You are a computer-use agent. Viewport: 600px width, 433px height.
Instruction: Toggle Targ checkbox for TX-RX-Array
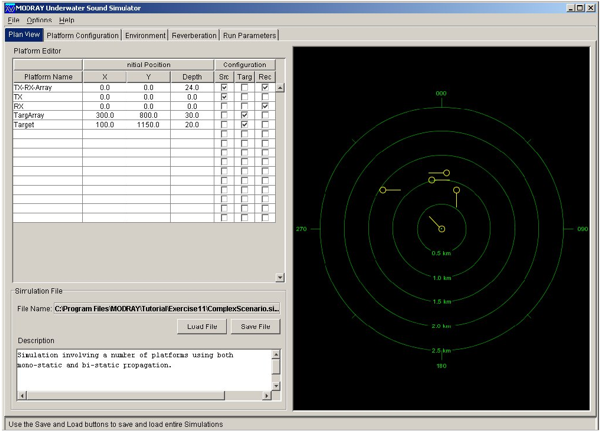(x=245, y=87)
